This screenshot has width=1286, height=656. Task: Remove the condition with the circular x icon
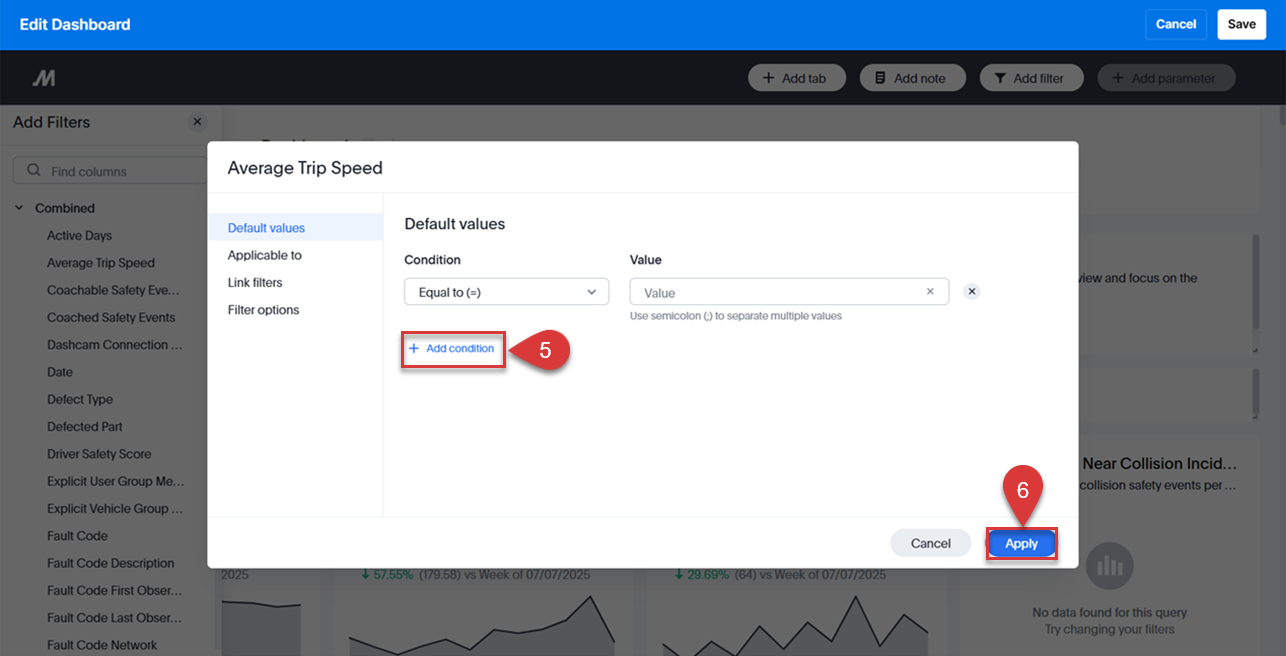coord(971,291)
